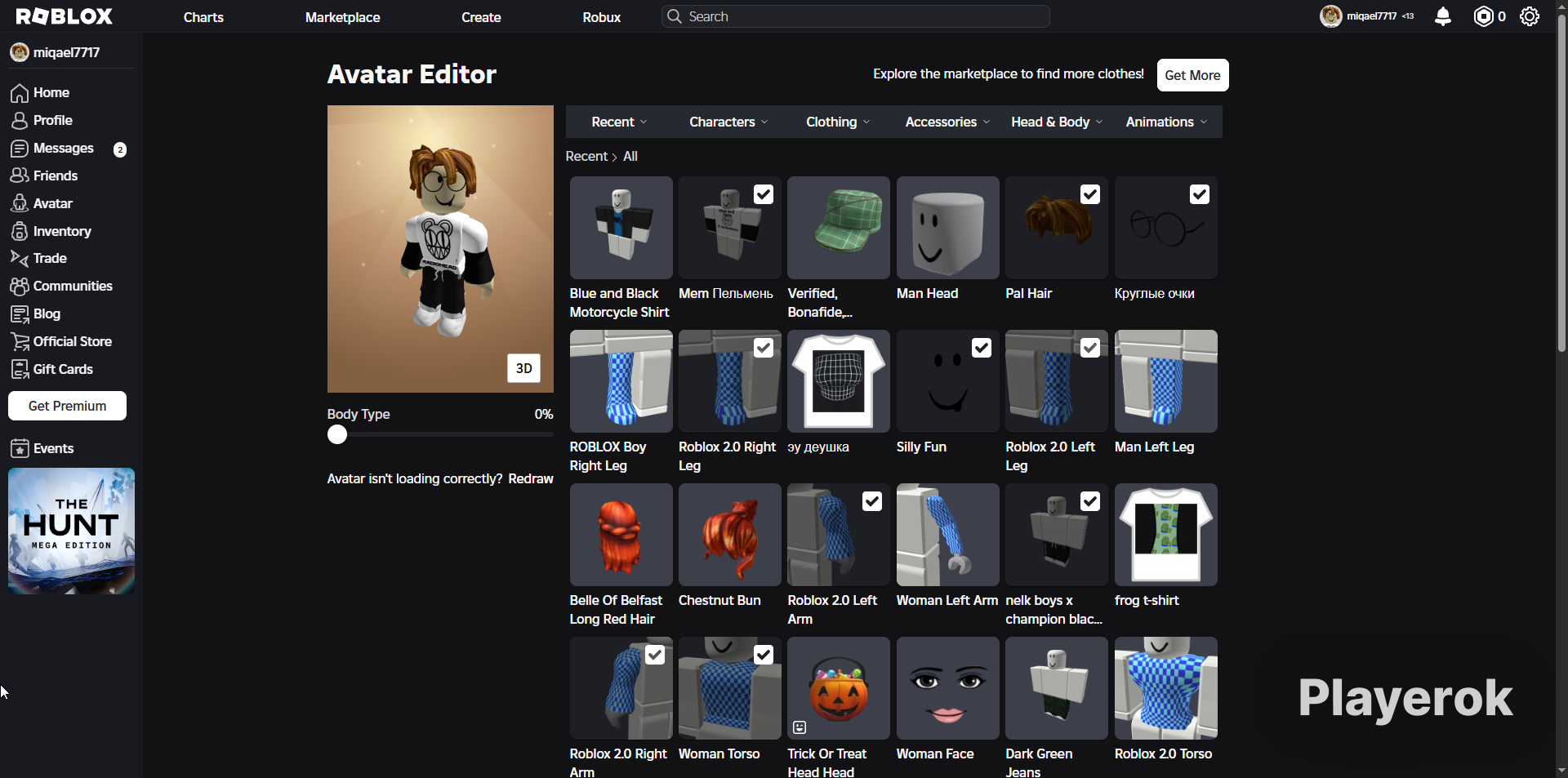Screen dimensions: 1568x778
Task: Expand the Clothing dropdown
Action: [838, 122]
